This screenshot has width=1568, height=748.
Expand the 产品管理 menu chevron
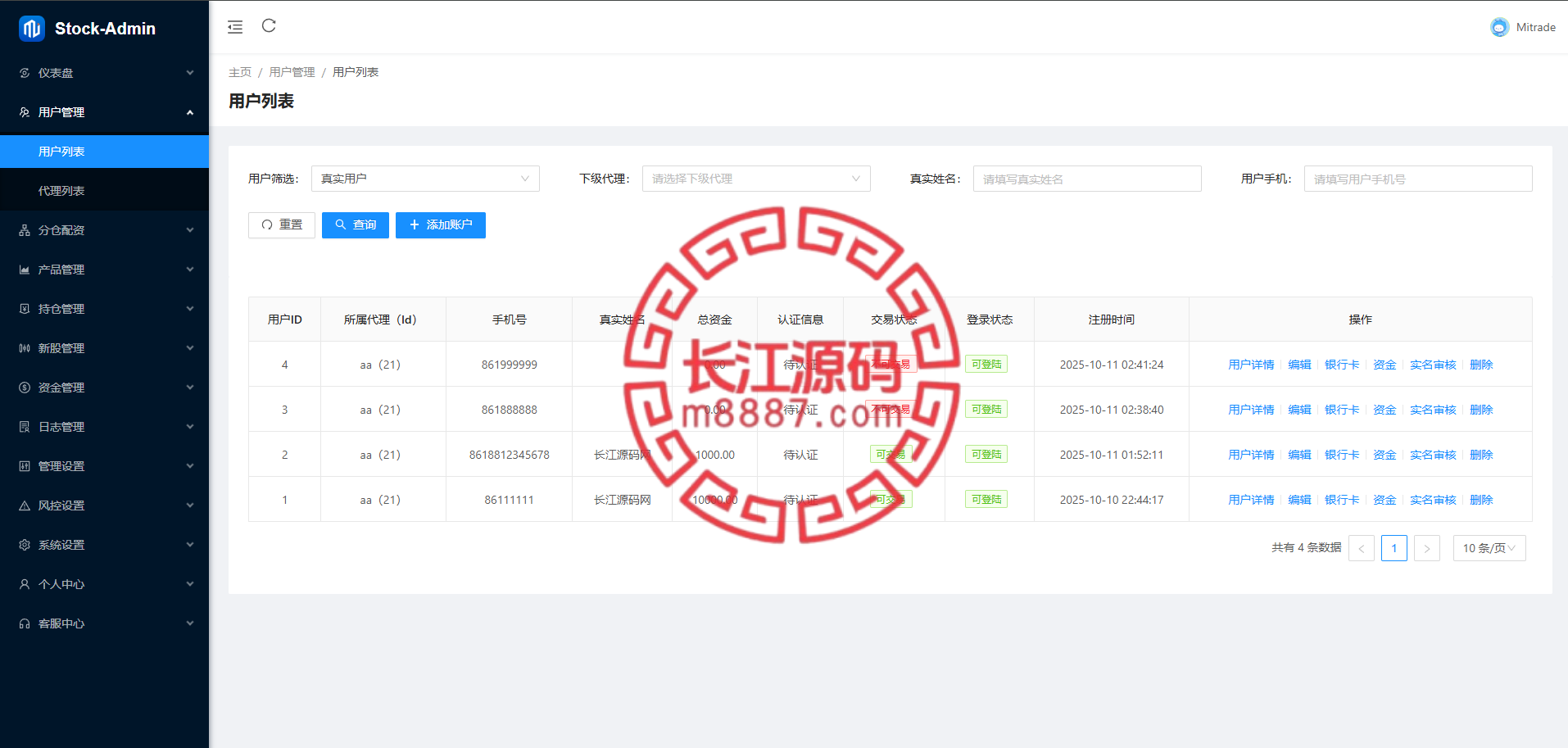click(x=190, y=270)
